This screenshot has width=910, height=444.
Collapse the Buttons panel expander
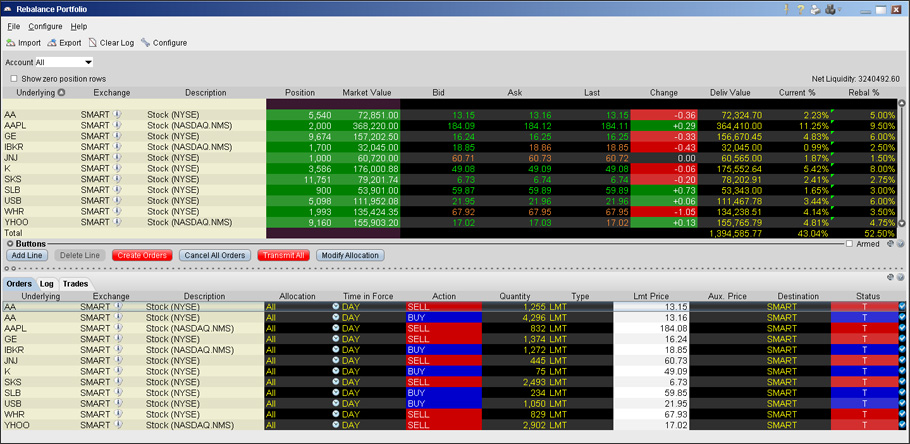coord(10,244)
